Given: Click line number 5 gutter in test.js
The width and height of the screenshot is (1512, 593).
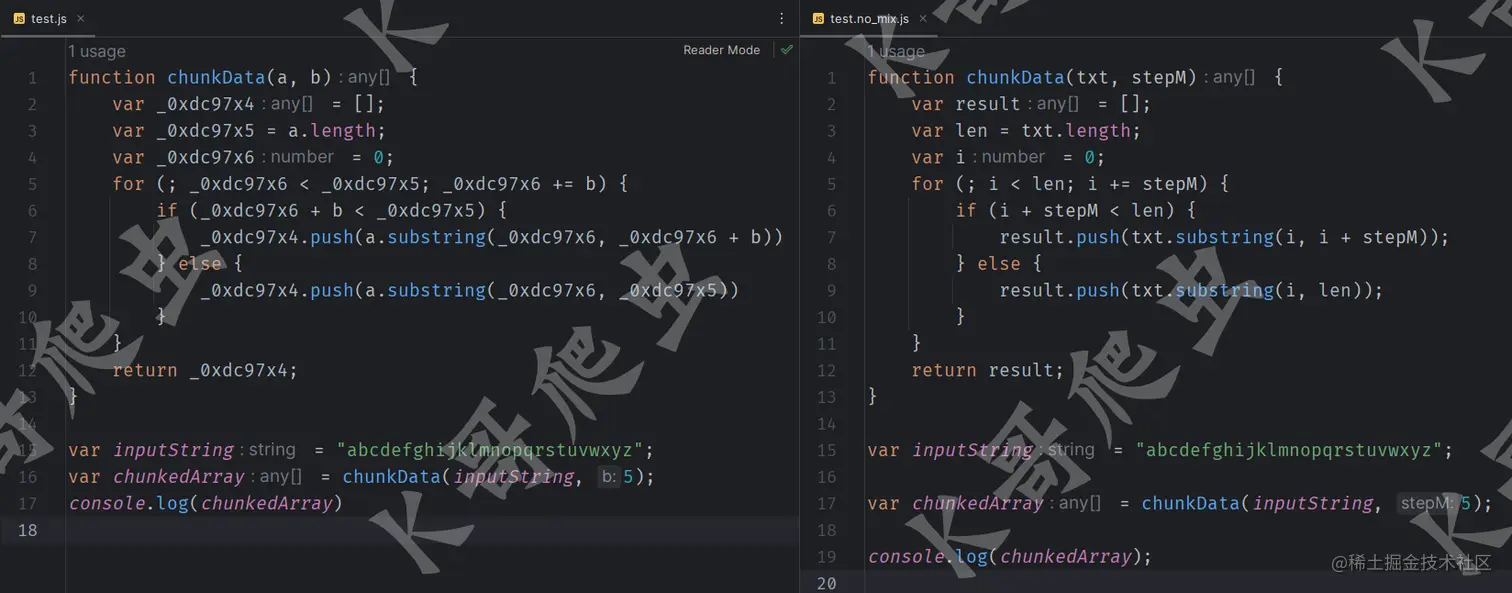Looking at the screenshot, I should click(32, 184).
